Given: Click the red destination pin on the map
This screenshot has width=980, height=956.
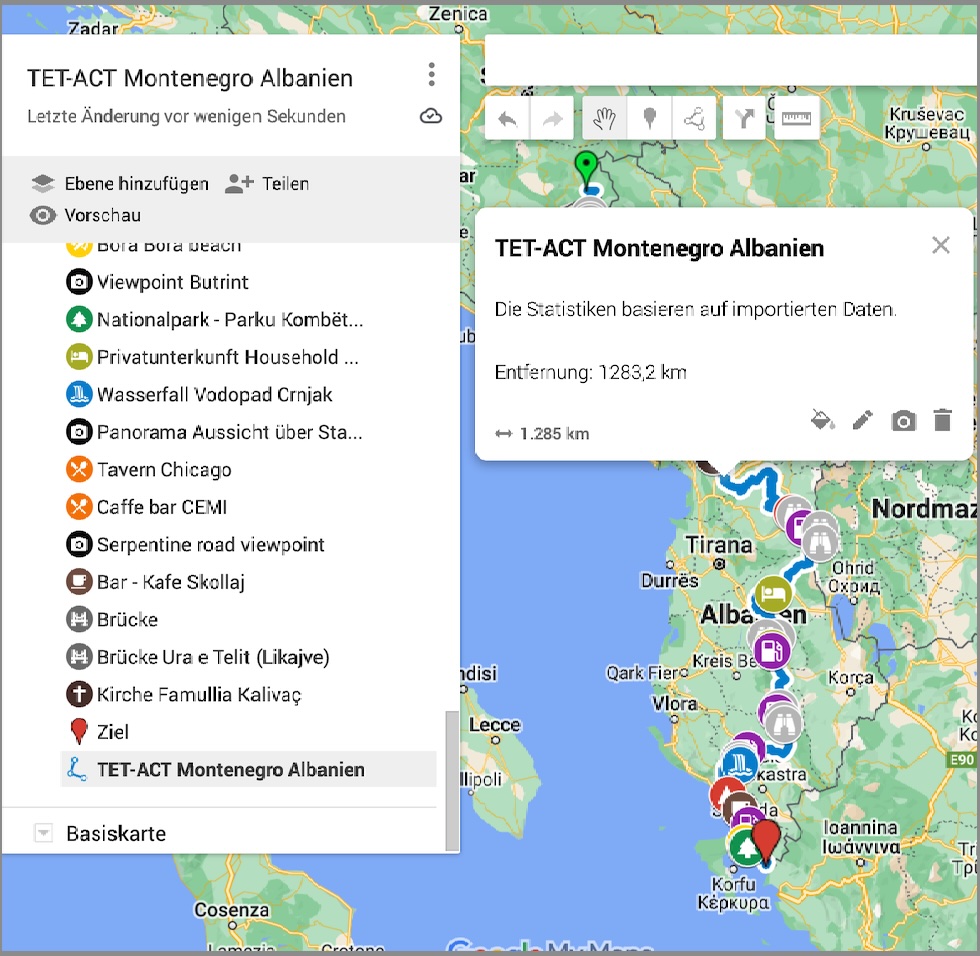Looking at the screenshot, I should coord(766,841).
